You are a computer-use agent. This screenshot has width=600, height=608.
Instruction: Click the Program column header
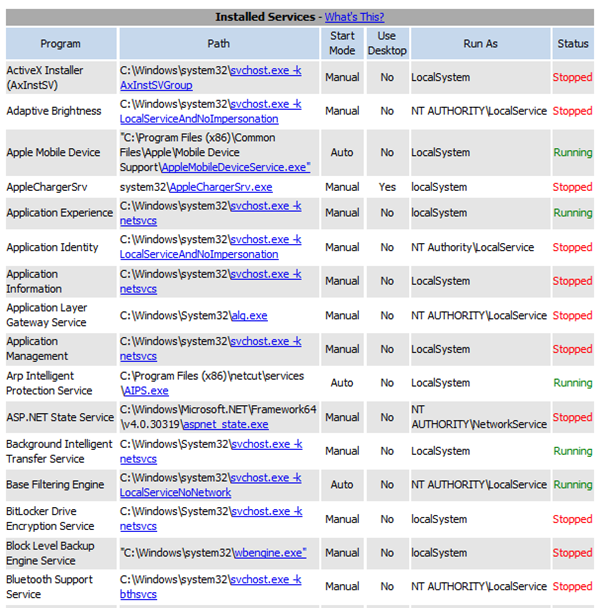tap(61, 44)
